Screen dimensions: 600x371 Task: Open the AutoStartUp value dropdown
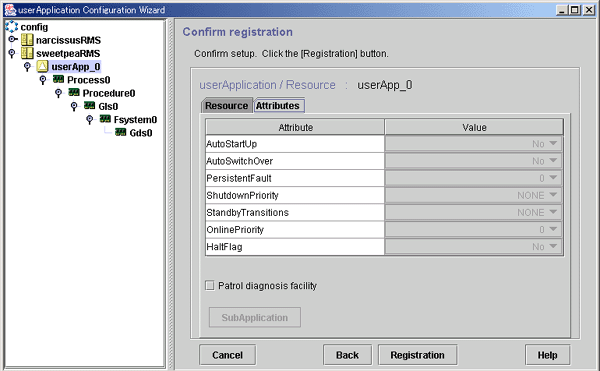[473, 144]
